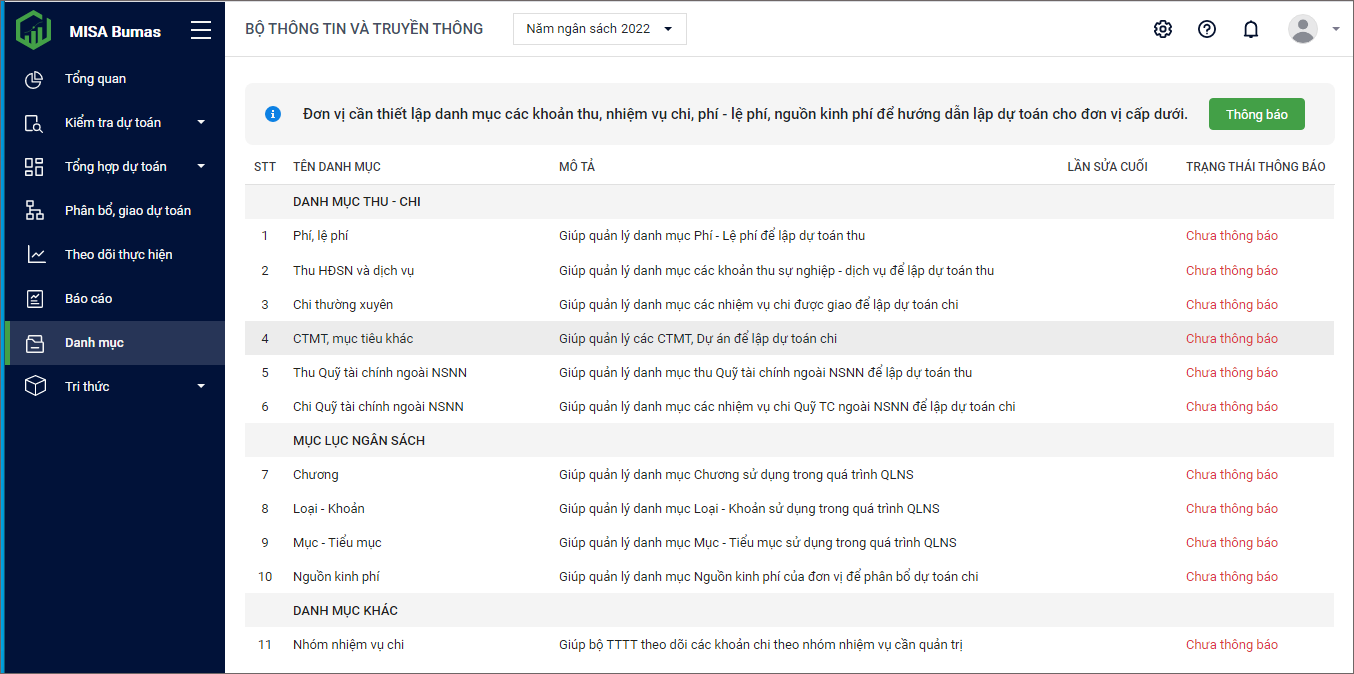The width and height of the screenshot is (1354, 674).
Task: Expand the Tổng hợp dự toán submenu arrow
Action: (201, 167)
